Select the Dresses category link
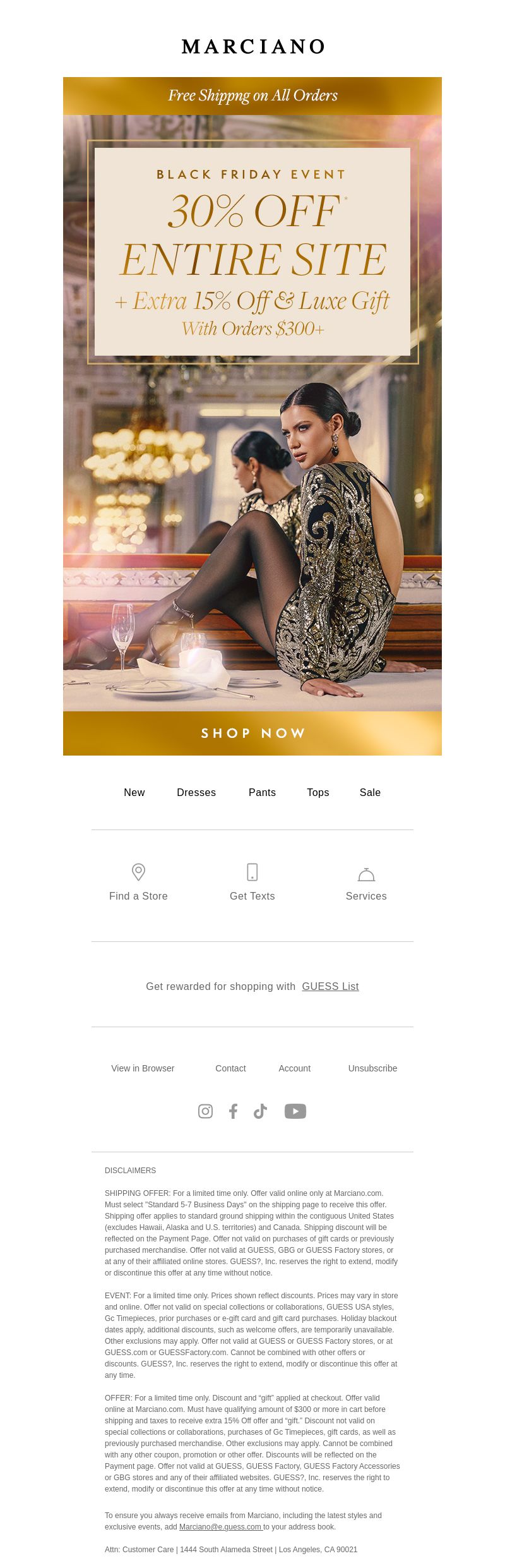505x1568 pixels. [x=196, y=792]
